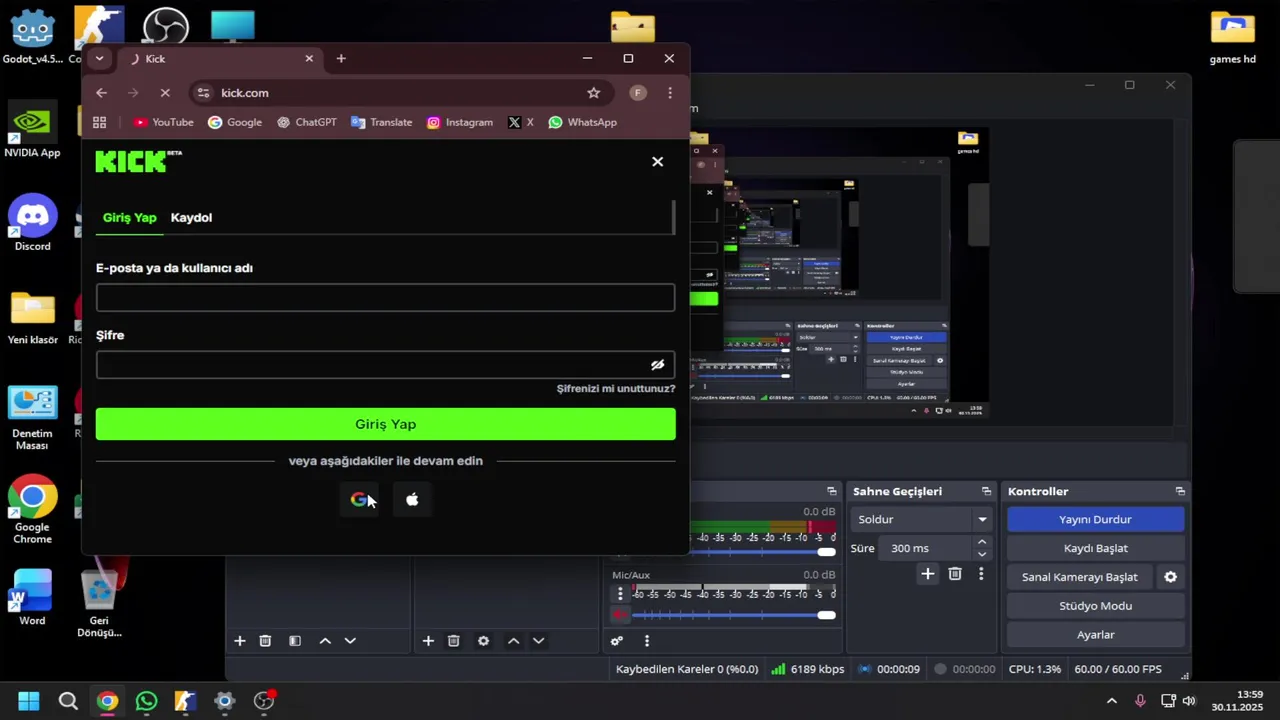
Task: Open Ayarlar in OBS Kontroller
Action: point(1095,635)
